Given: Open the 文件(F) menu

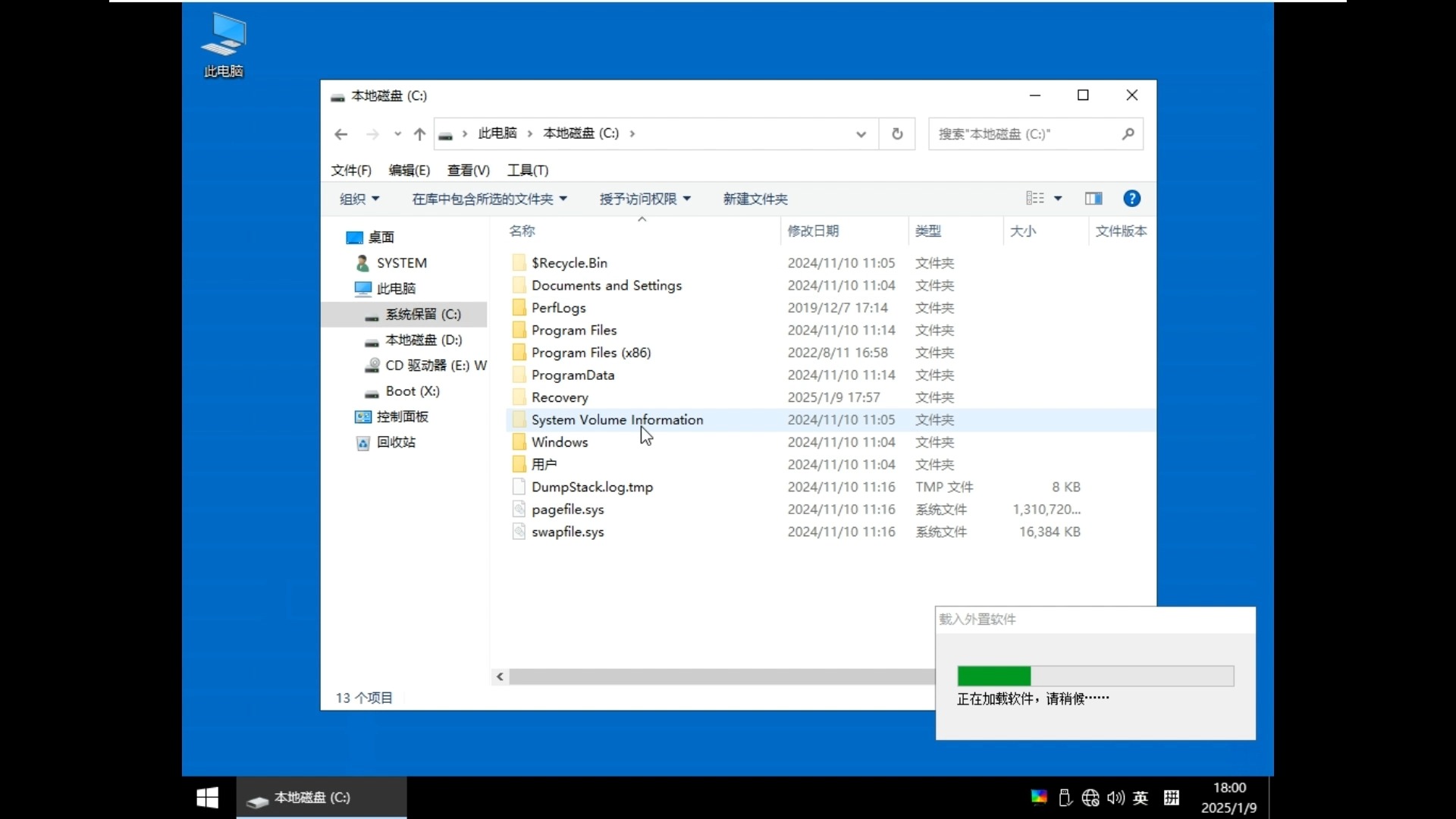Looking at the screenshot, I should (x=351, y=171).
